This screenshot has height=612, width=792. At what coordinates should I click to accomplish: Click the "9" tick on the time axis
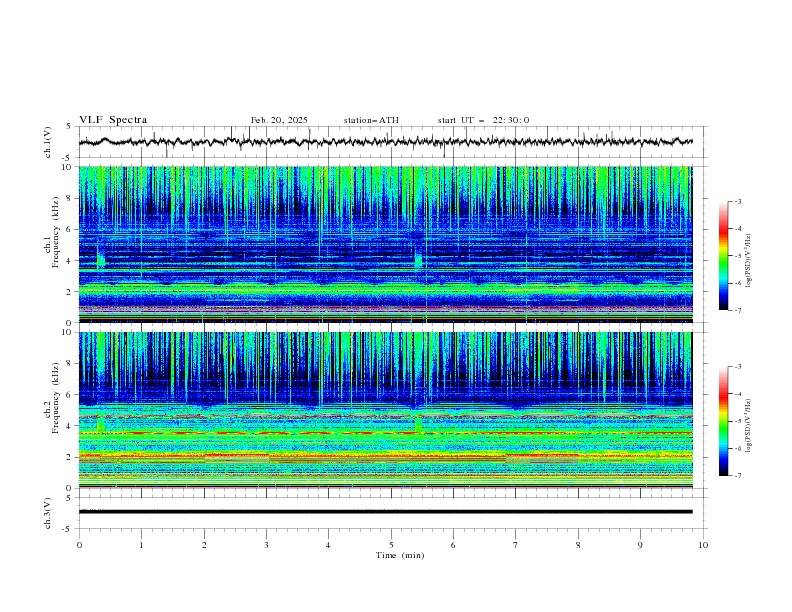coord(640,545)
